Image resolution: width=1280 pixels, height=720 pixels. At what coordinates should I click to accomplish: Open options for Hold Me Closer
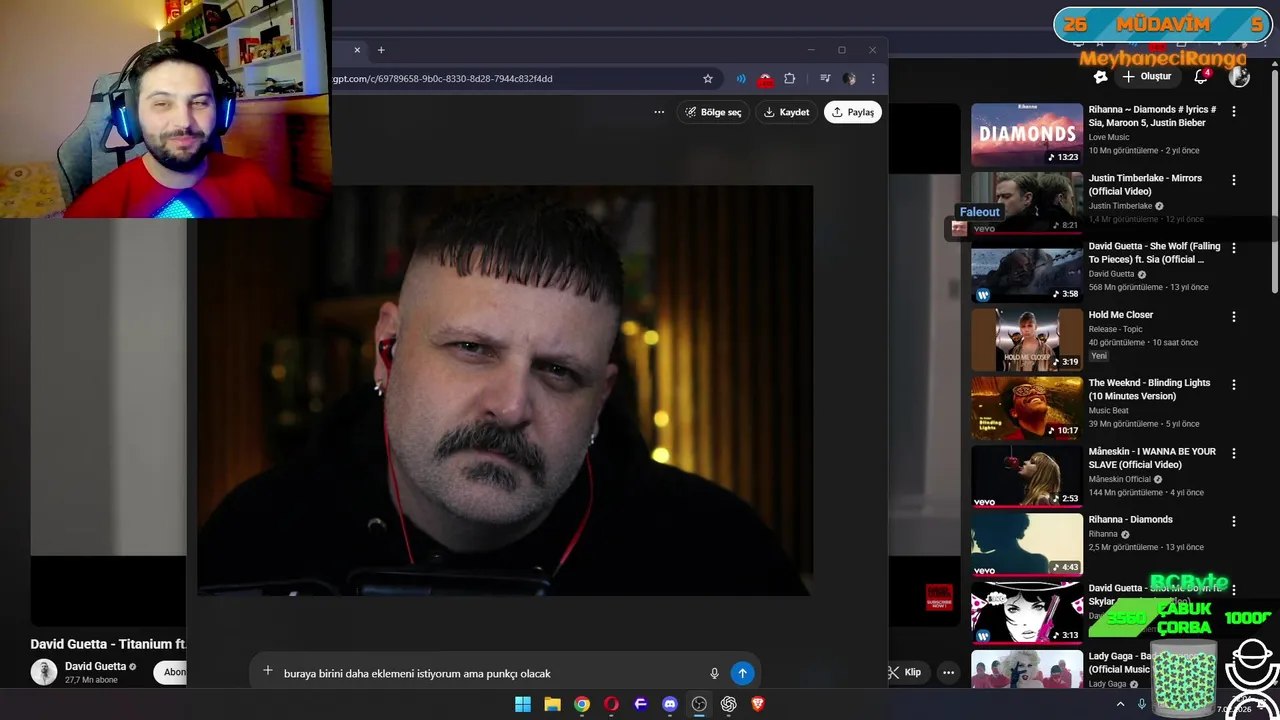tap(1234, 317)
